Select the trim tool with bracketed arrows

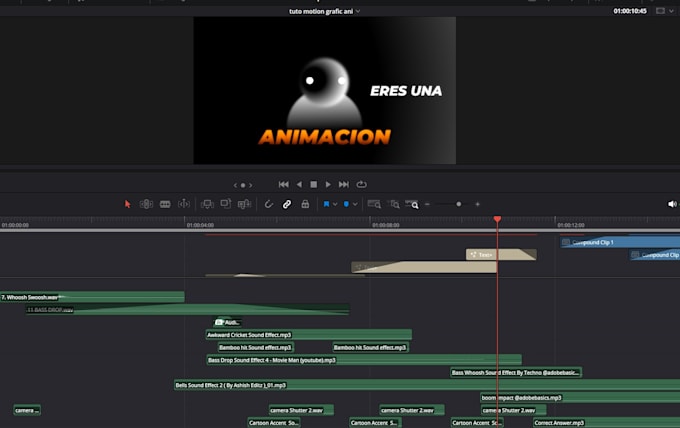point(184,204)
